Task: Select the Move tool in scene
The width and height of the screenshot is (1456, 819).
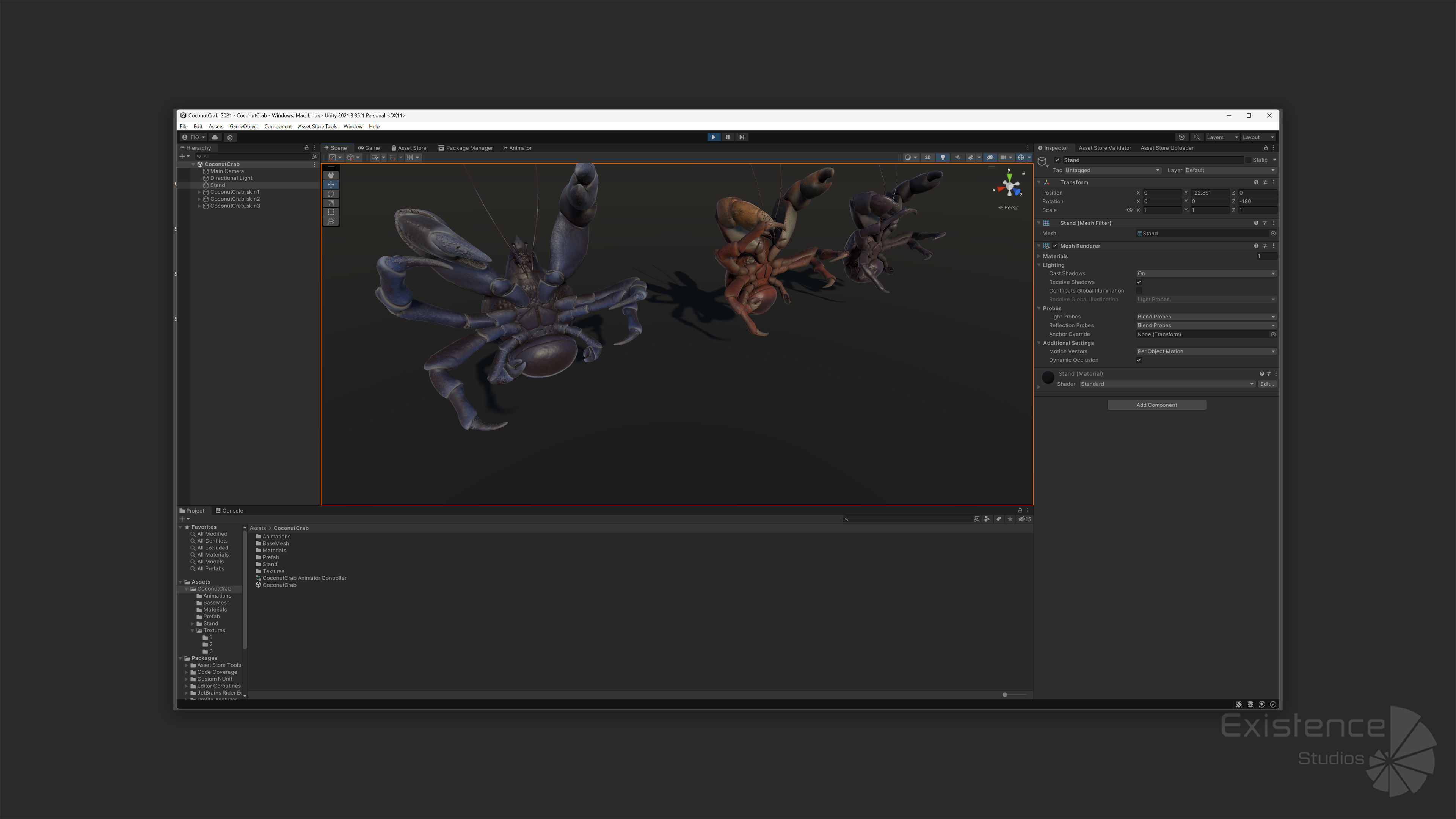Action: click(x=331, y=184)
